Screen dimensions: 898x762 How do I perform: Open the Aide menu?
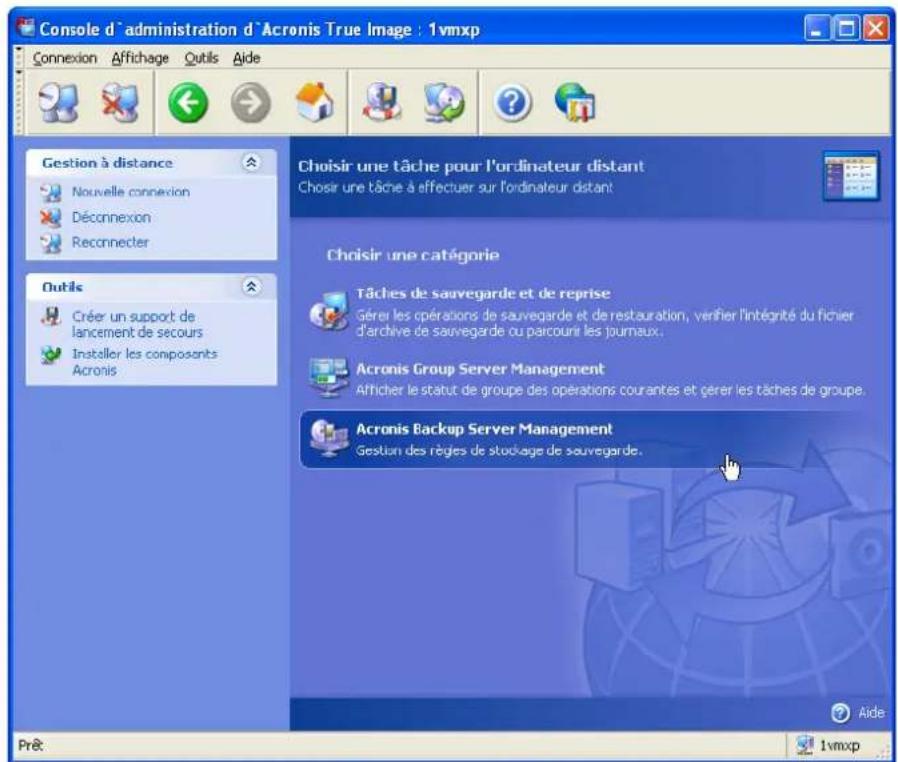(247, 58)
